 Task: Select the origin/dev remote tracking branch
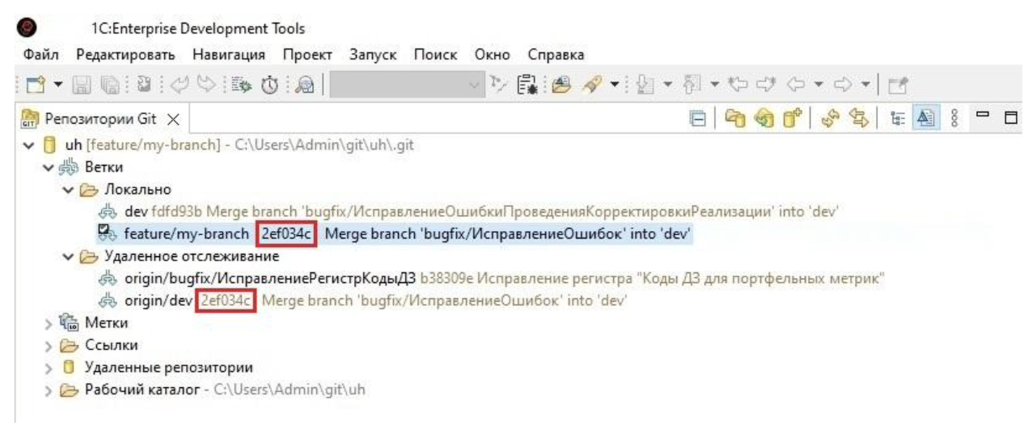pyautogui.click(x=161, y=300)
